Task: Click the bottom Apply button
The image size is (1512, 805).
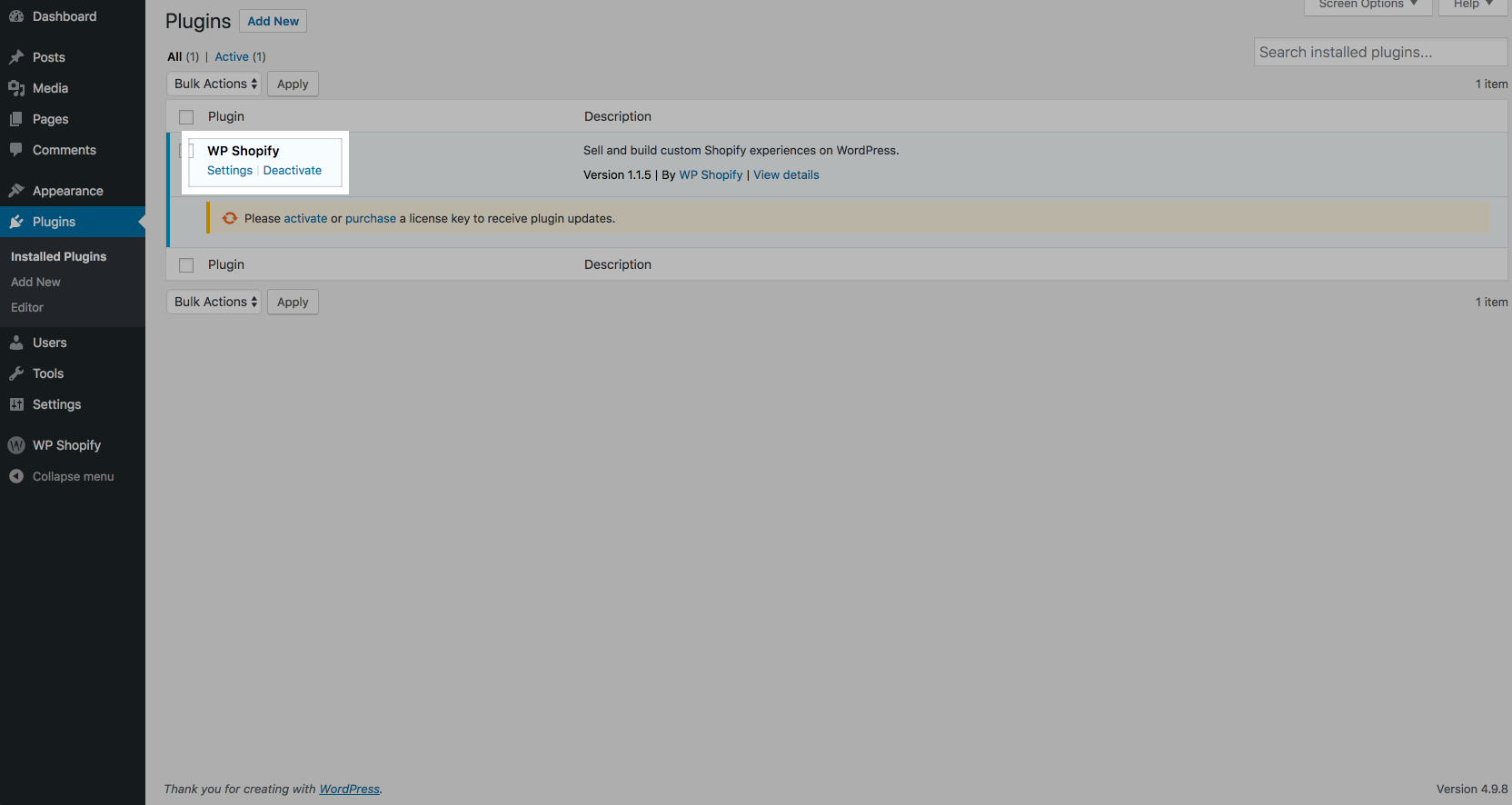Action: click(293, 302)
